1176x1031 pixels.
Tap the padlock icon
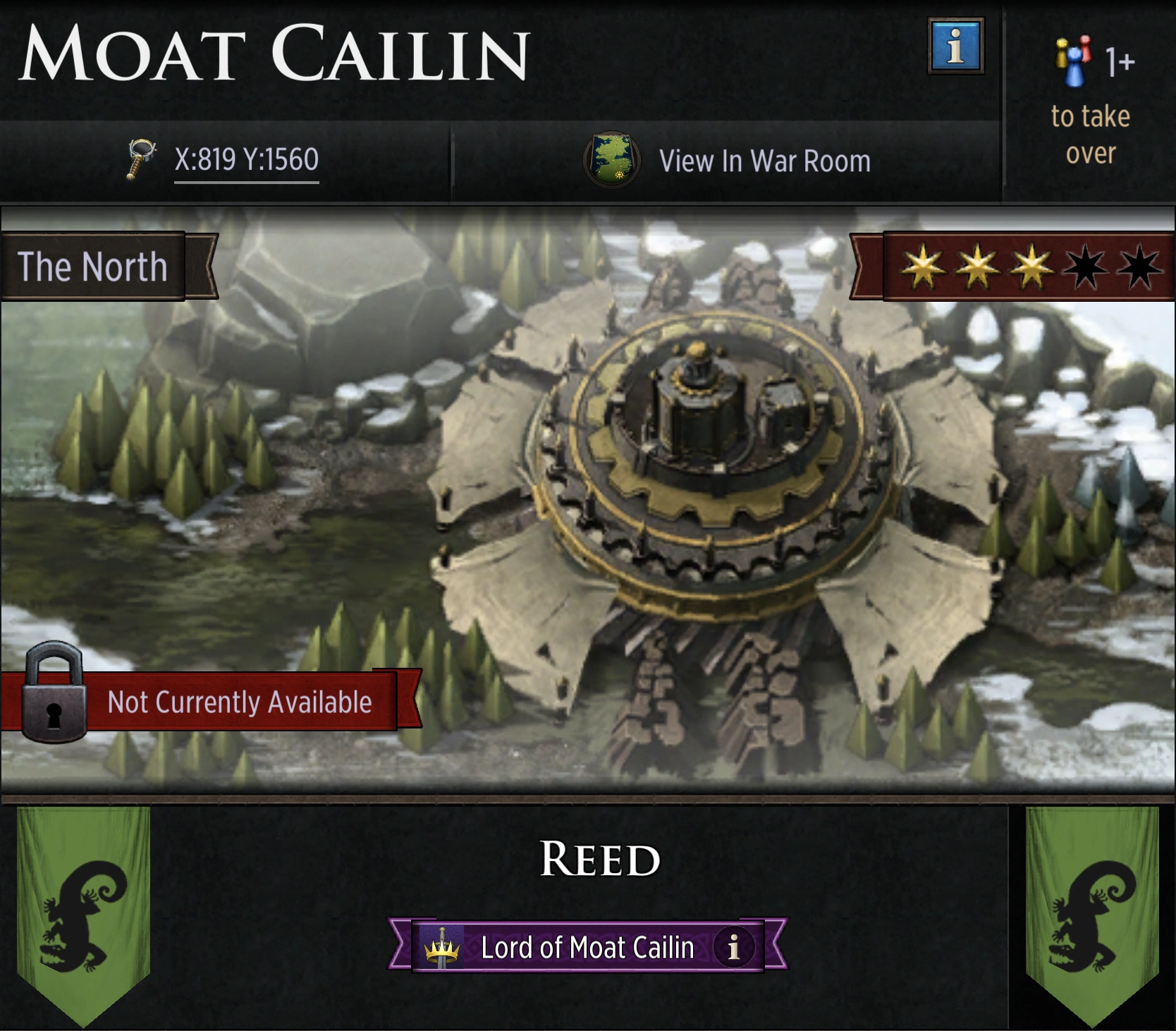pos(54,693)
